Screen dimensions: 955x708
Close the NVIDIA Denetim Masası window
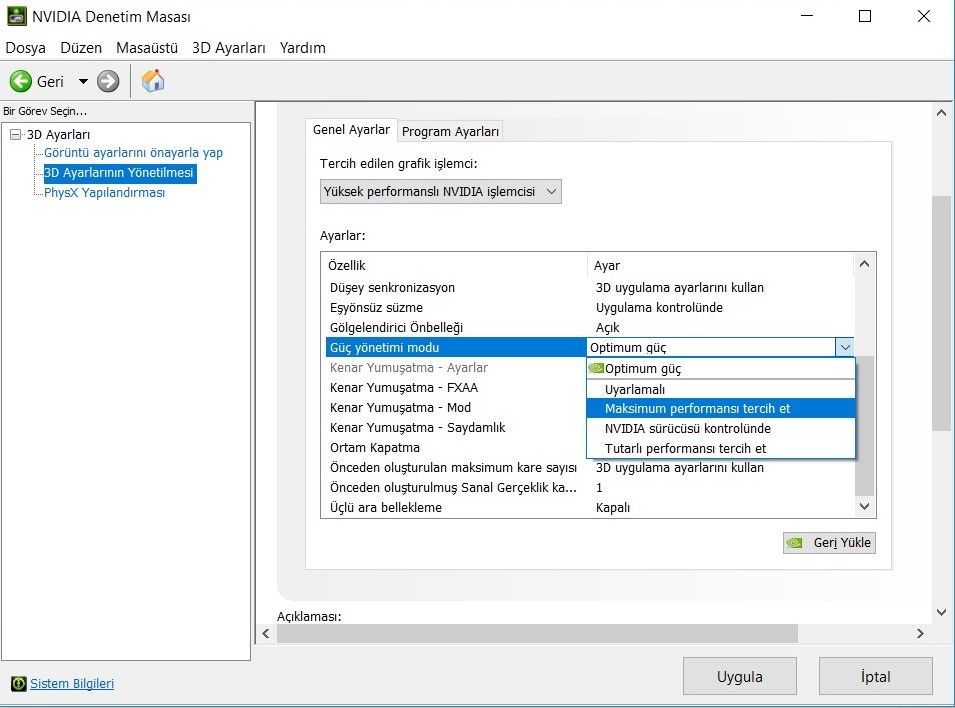click(x=924, y=16)
